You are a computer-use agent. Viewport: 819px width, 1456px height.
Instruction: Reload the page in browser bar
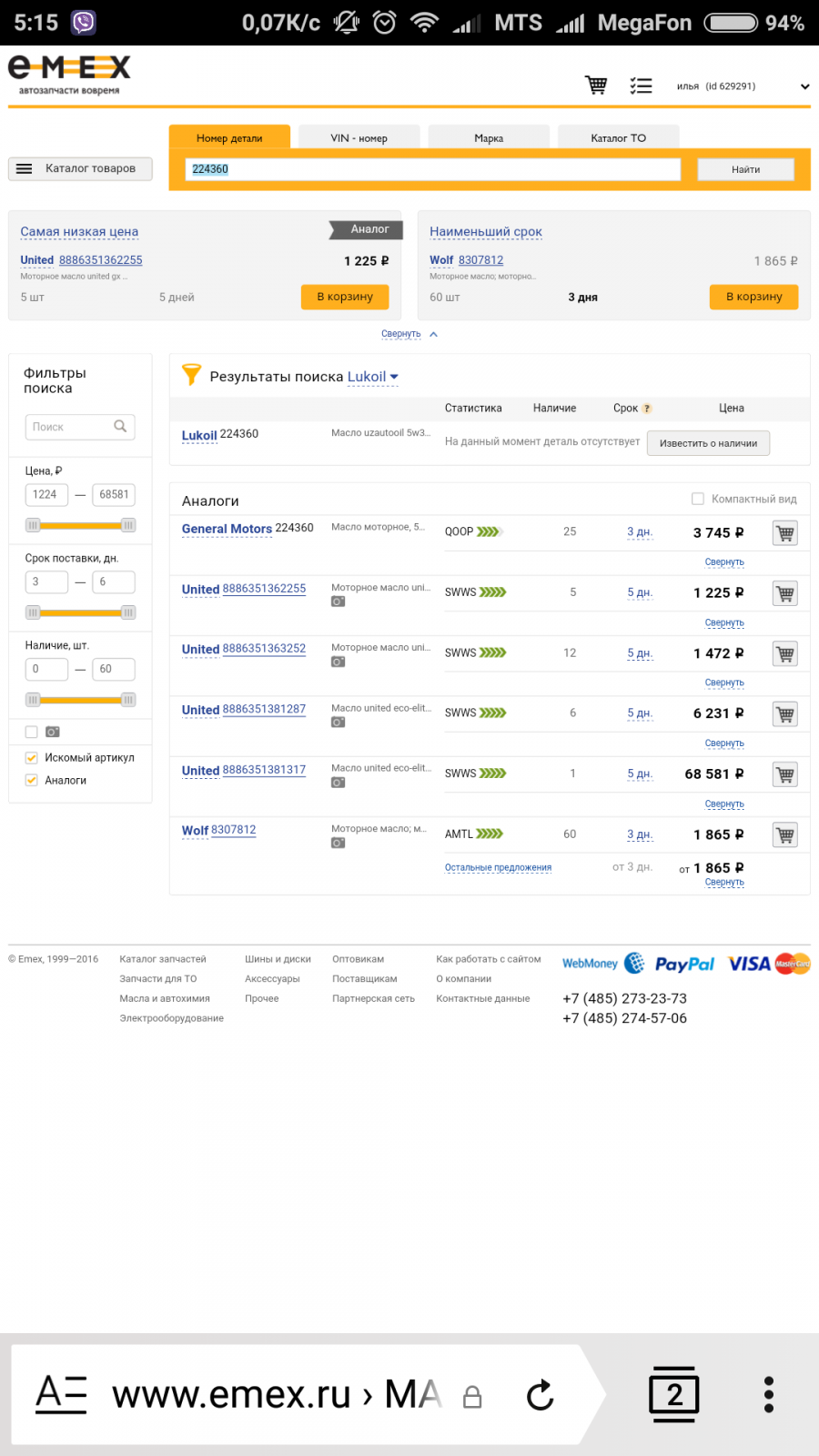541,1395
